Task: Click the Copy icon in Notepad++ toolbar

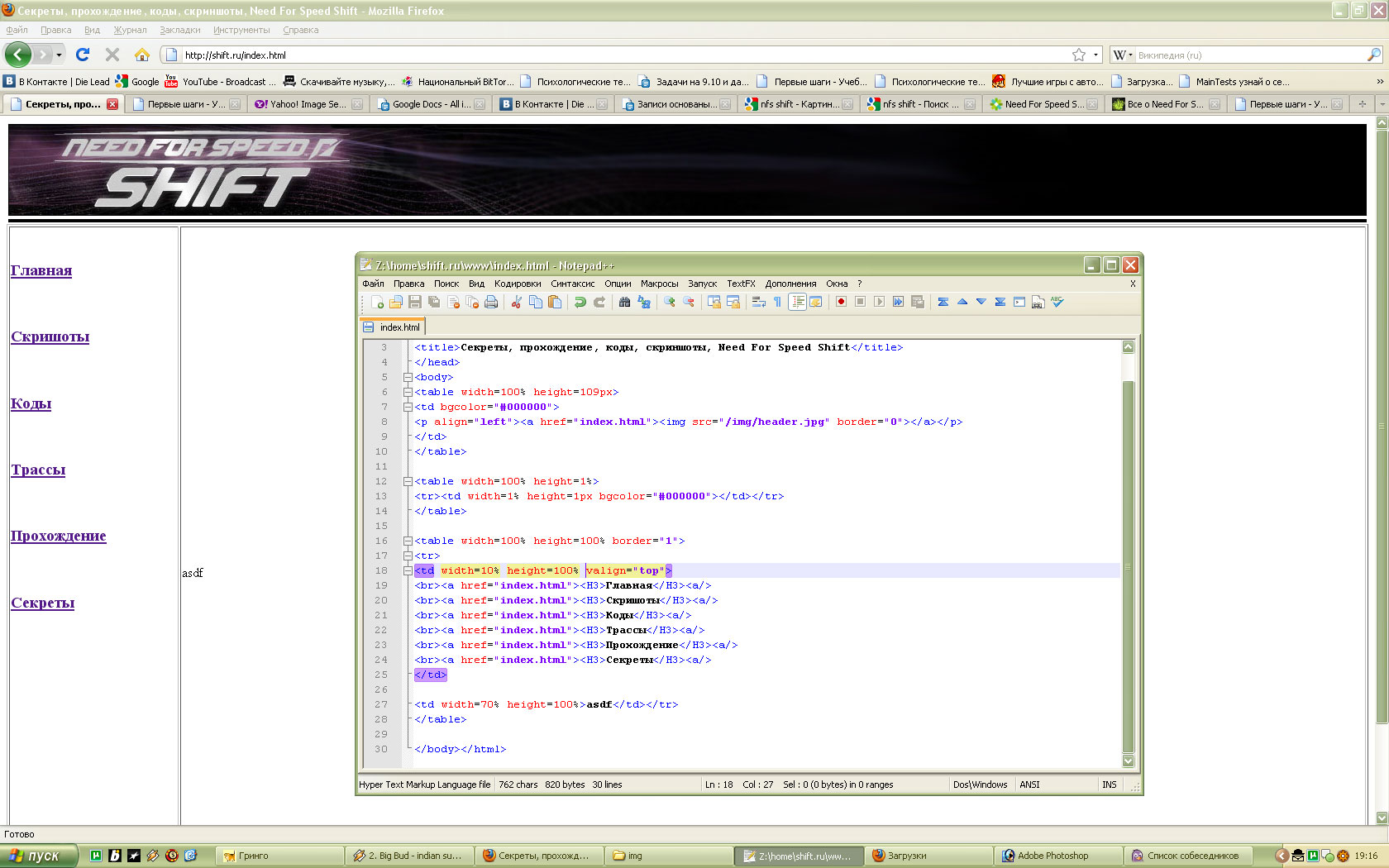Action: pos(535,302)
